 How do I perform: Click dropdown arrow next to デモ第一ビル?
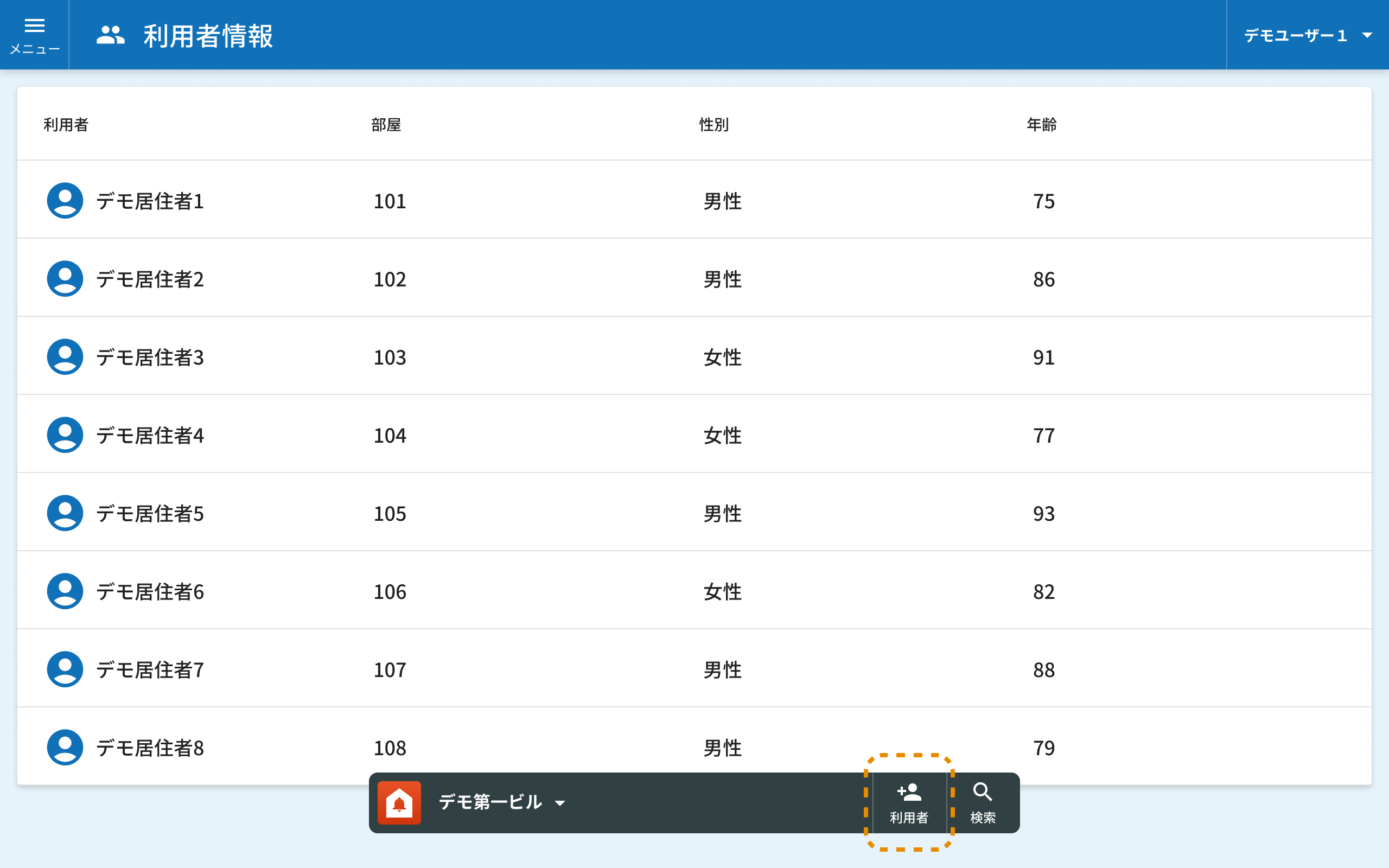(x=560, y=803)
